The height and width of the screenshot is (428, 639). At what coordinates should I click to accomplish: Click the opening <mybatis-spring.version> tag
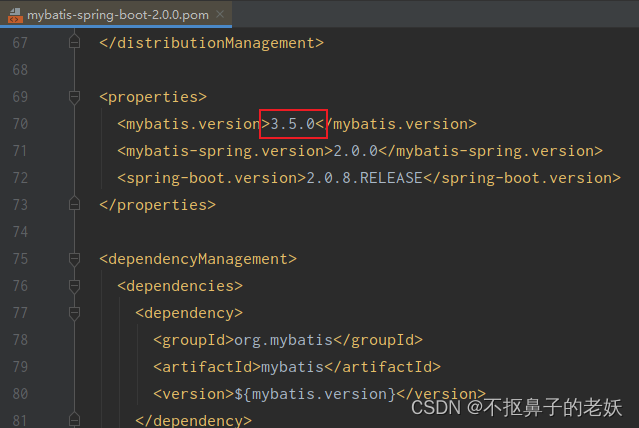[225, 151]
